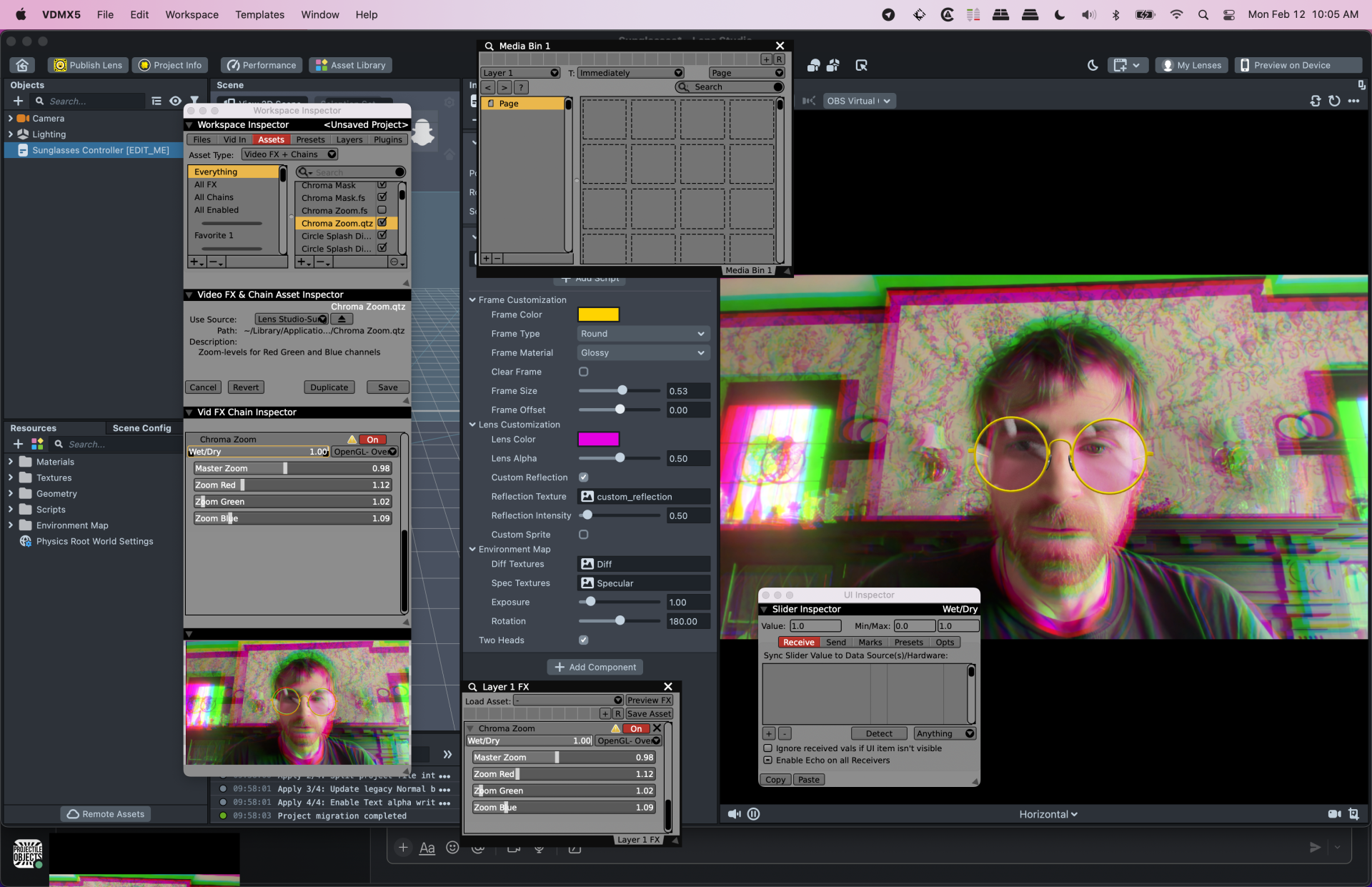
Task: Enable the Clear Frame checkbox
Action: pyautogui.click(x=584, y=372)
